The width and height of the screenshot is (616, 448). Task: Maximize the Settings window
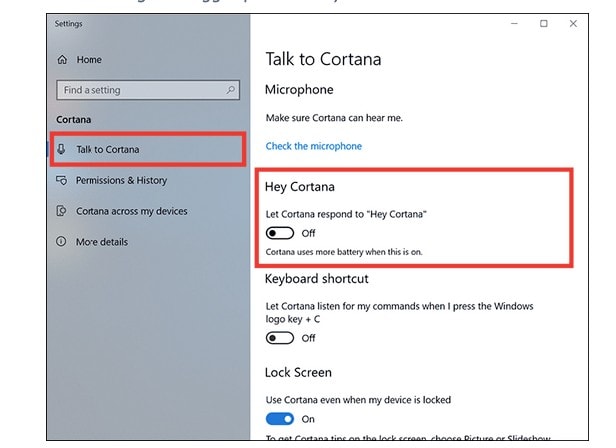(x=544, y=24)
